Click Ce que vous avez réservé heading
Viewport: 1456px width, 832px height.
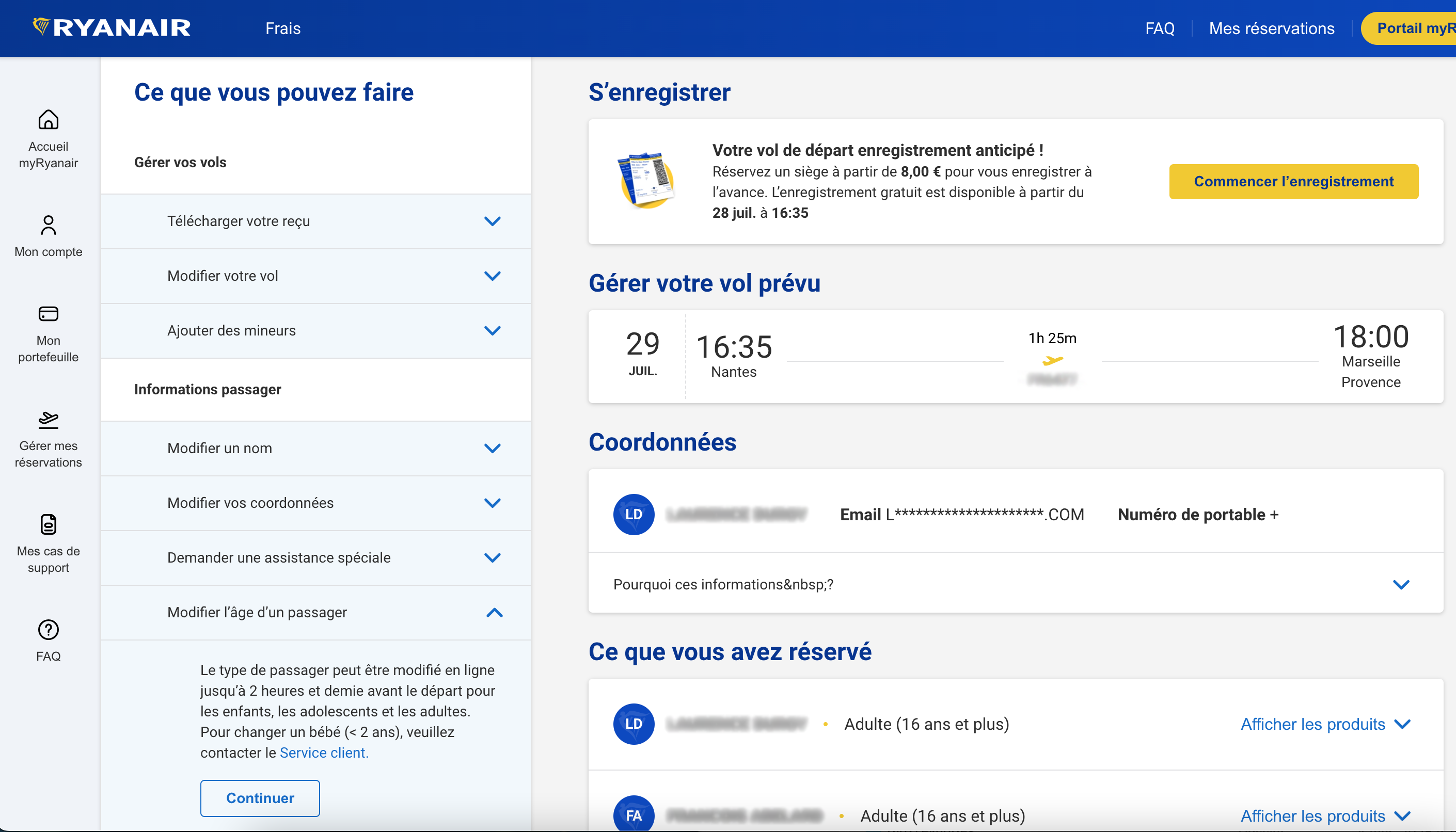[x=730, y=651]
